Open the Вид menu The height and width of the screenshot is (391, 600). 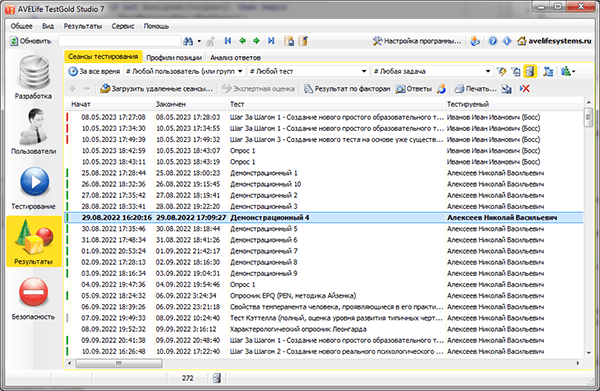coord(48,26)
